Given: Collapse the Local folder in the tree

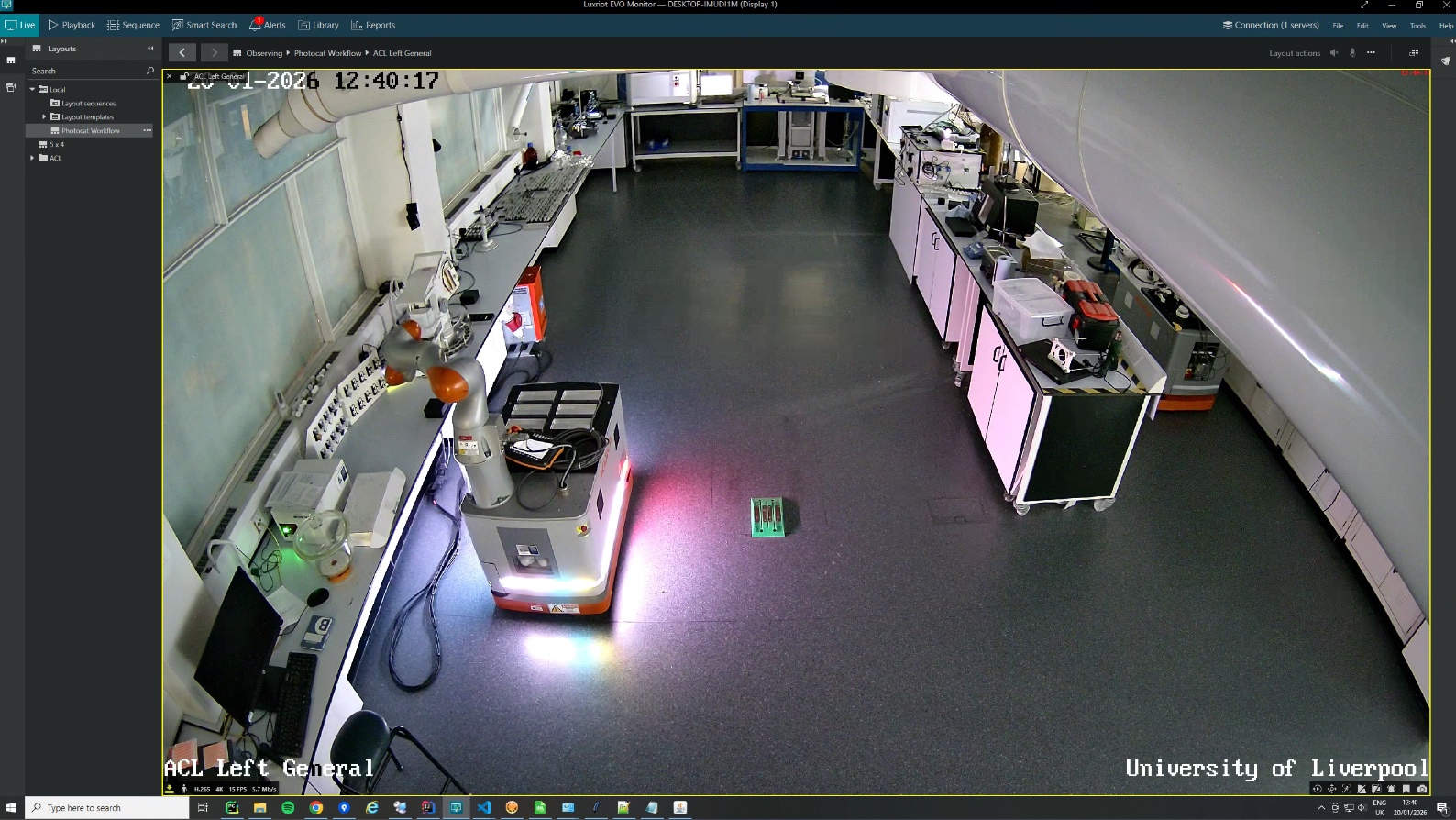Looking at the screenshot, I should 32,89.
